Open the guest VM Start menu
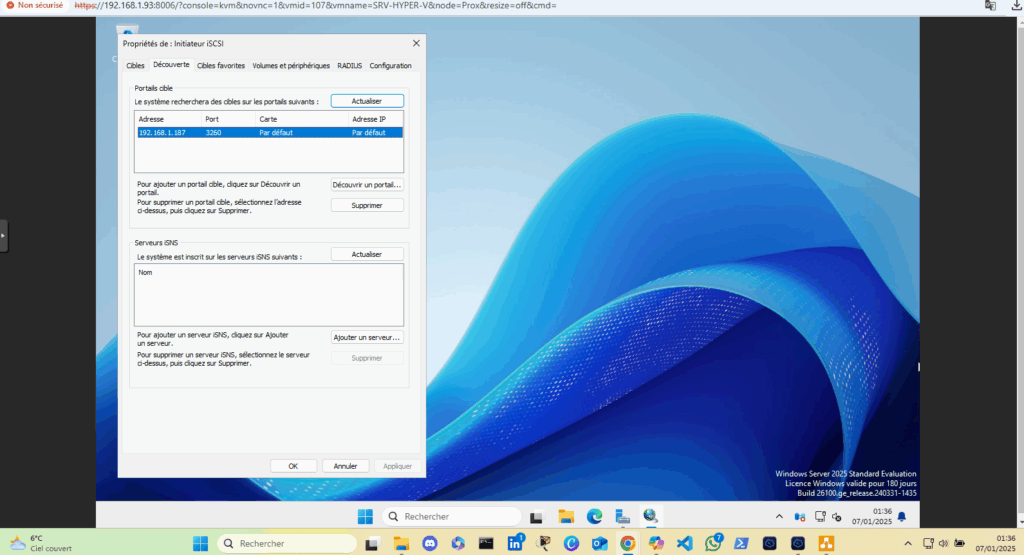 (x=365, y=516)
